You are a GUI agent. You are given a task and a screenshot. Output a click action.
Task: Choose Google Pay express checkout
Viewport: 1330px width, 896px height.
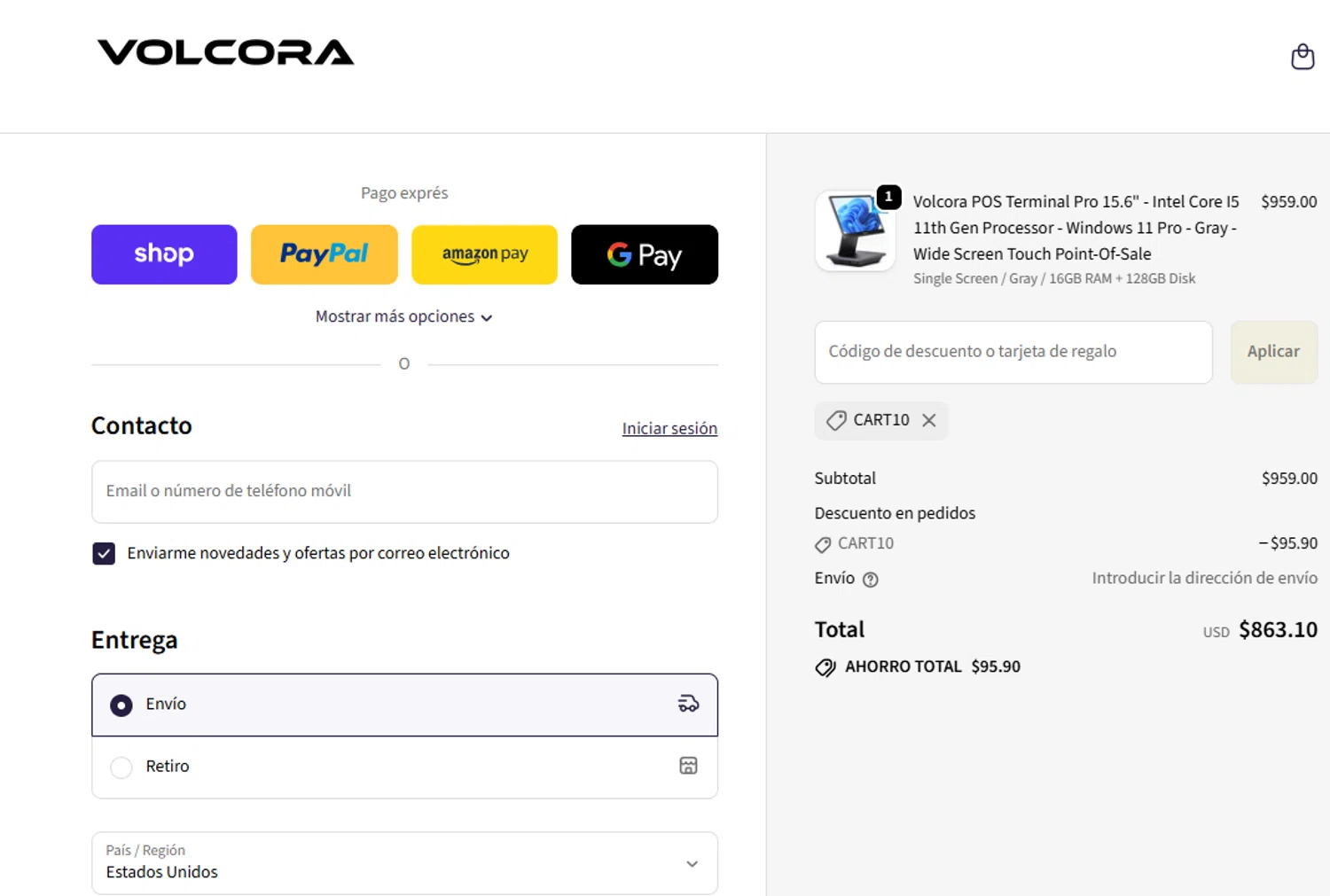click(x=645, y=254)
